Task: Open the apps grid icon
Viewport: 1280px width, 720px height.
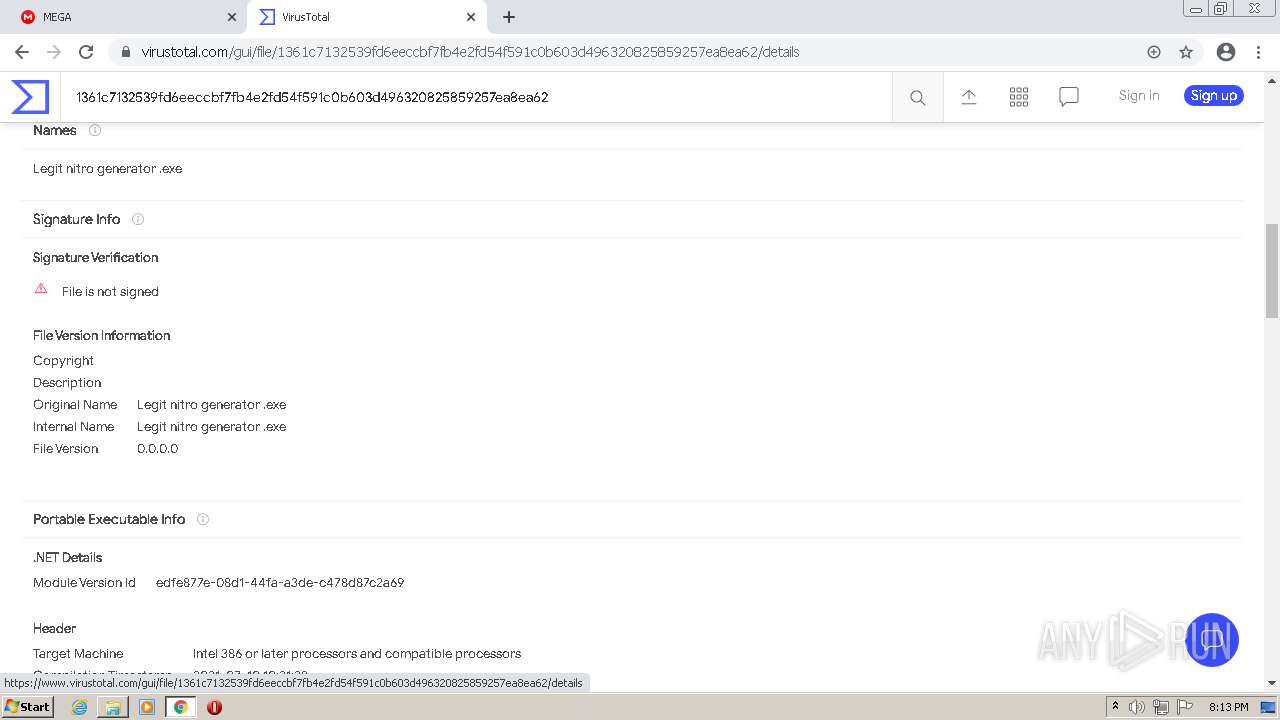Action: [x=1019, y=97]
